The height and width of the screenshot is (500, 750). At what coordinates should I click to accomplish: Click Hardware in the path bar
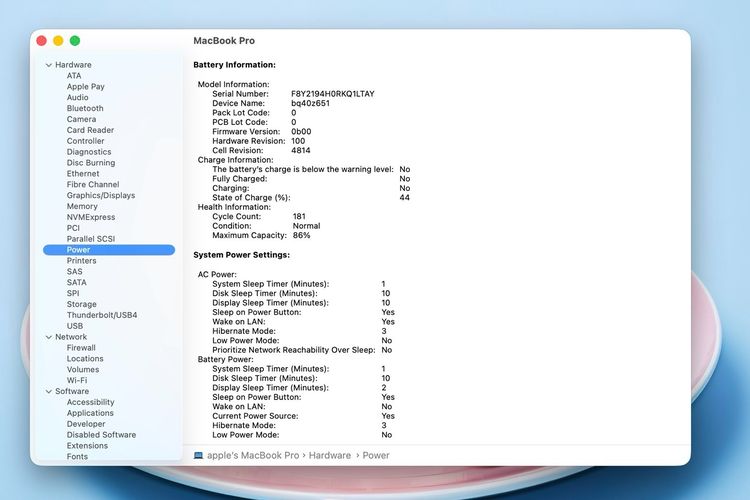pyautogui.click(x=330, y=456)
